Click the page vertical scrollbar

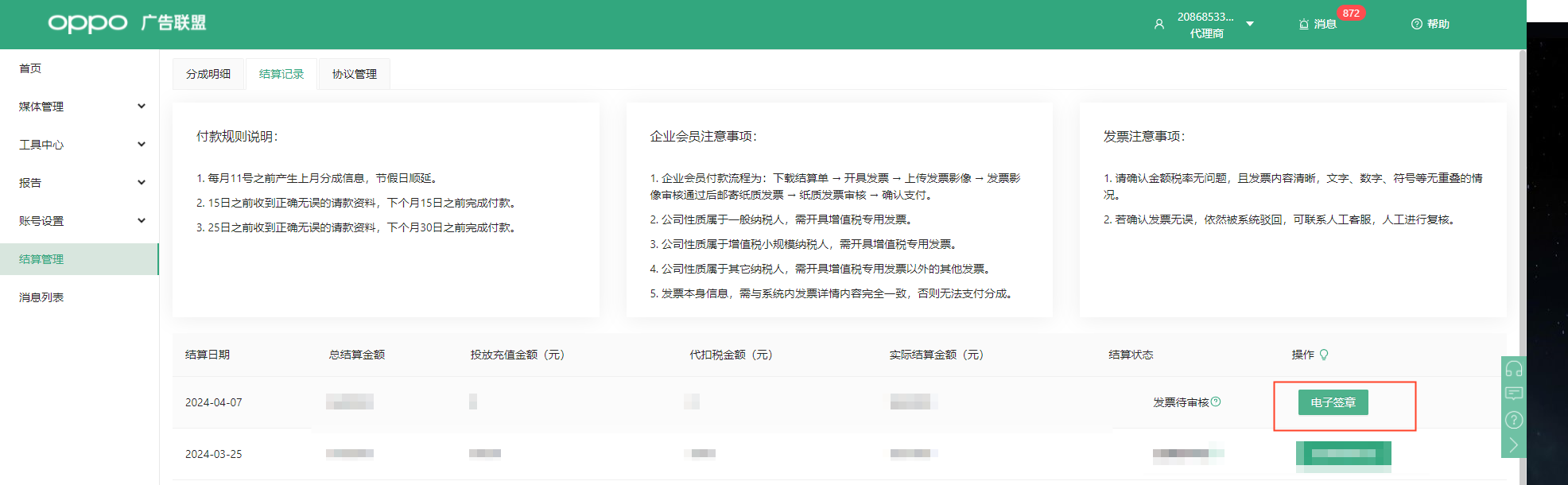[1522, 239]
